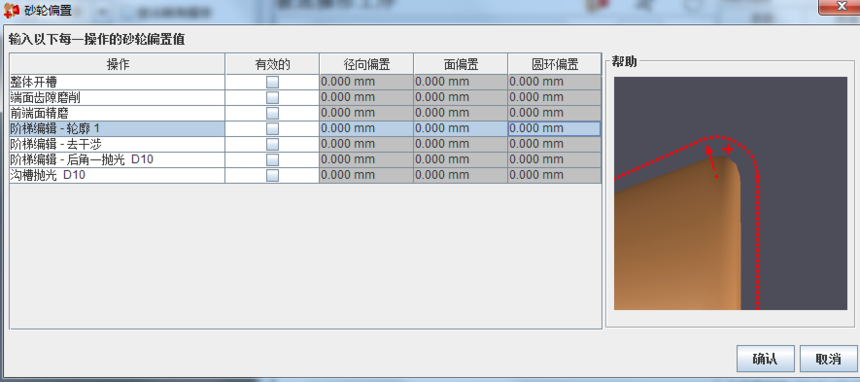Click the 径向偏置 column header
The width and height of the screenshot is (860, 382).
coord(366,64)
